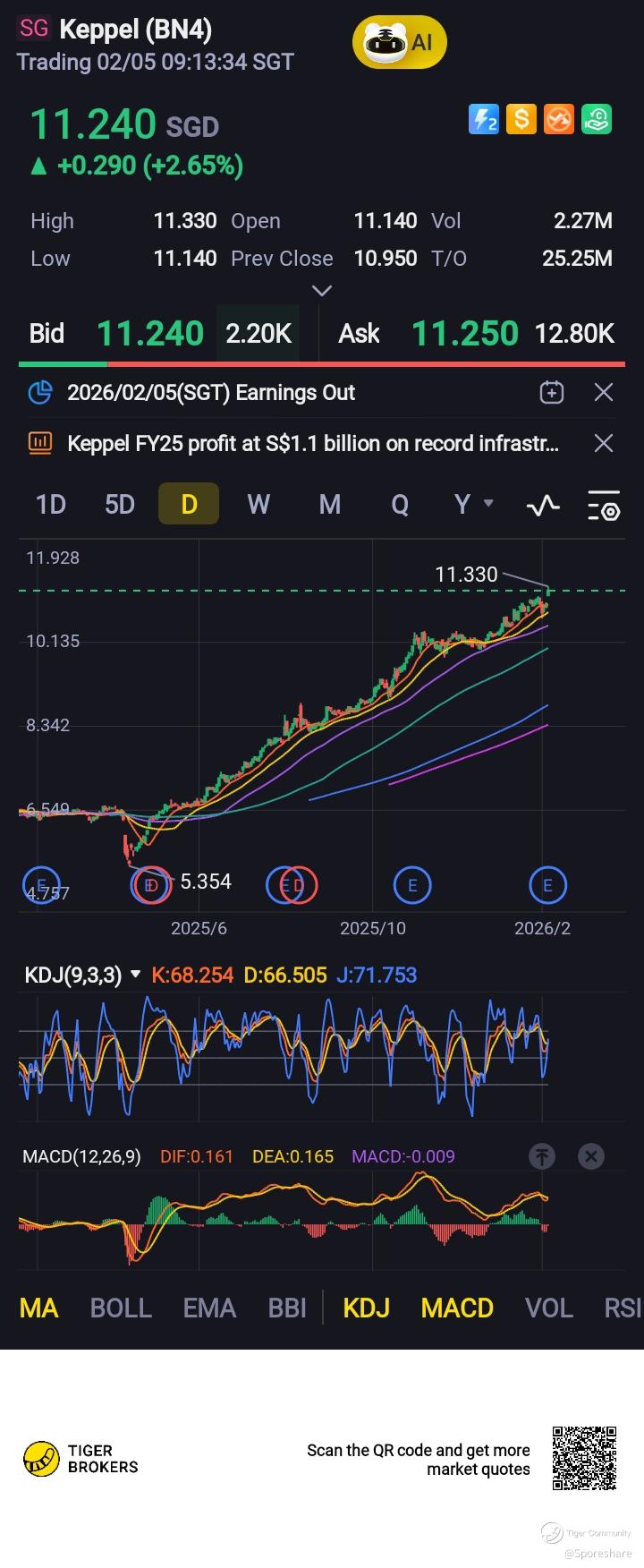644x1568 pixels.
Task: Tap the earnings E marker near 2026/2
Action: [547, 886]
